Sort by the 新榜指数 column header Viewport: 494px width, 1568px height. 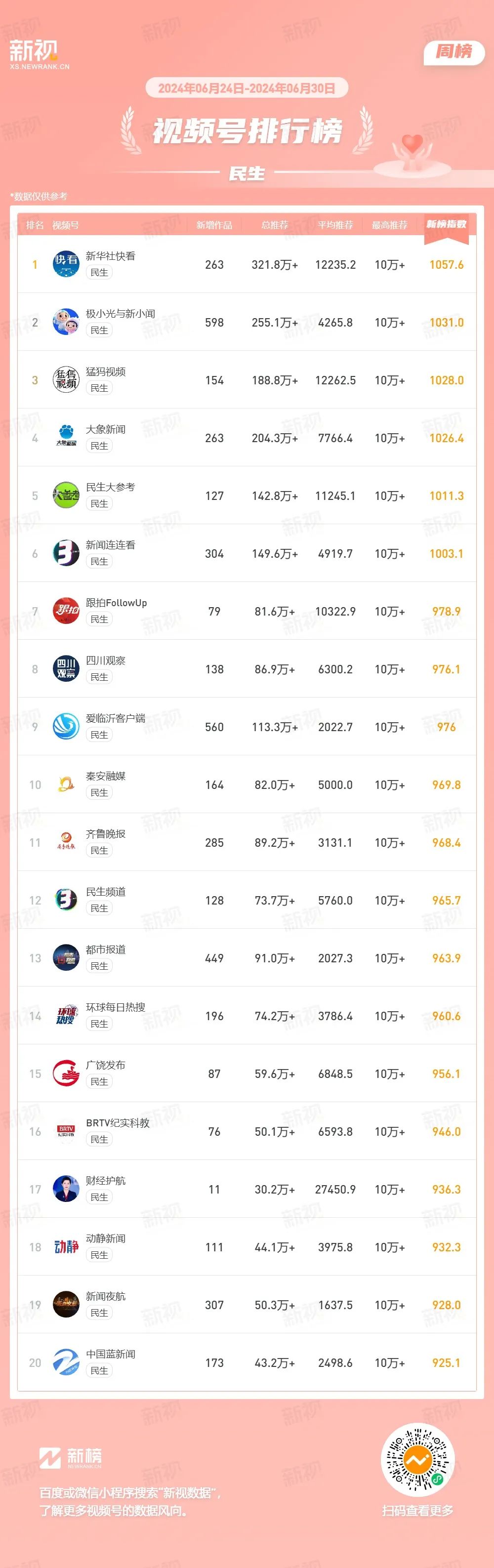pos(446,225)
